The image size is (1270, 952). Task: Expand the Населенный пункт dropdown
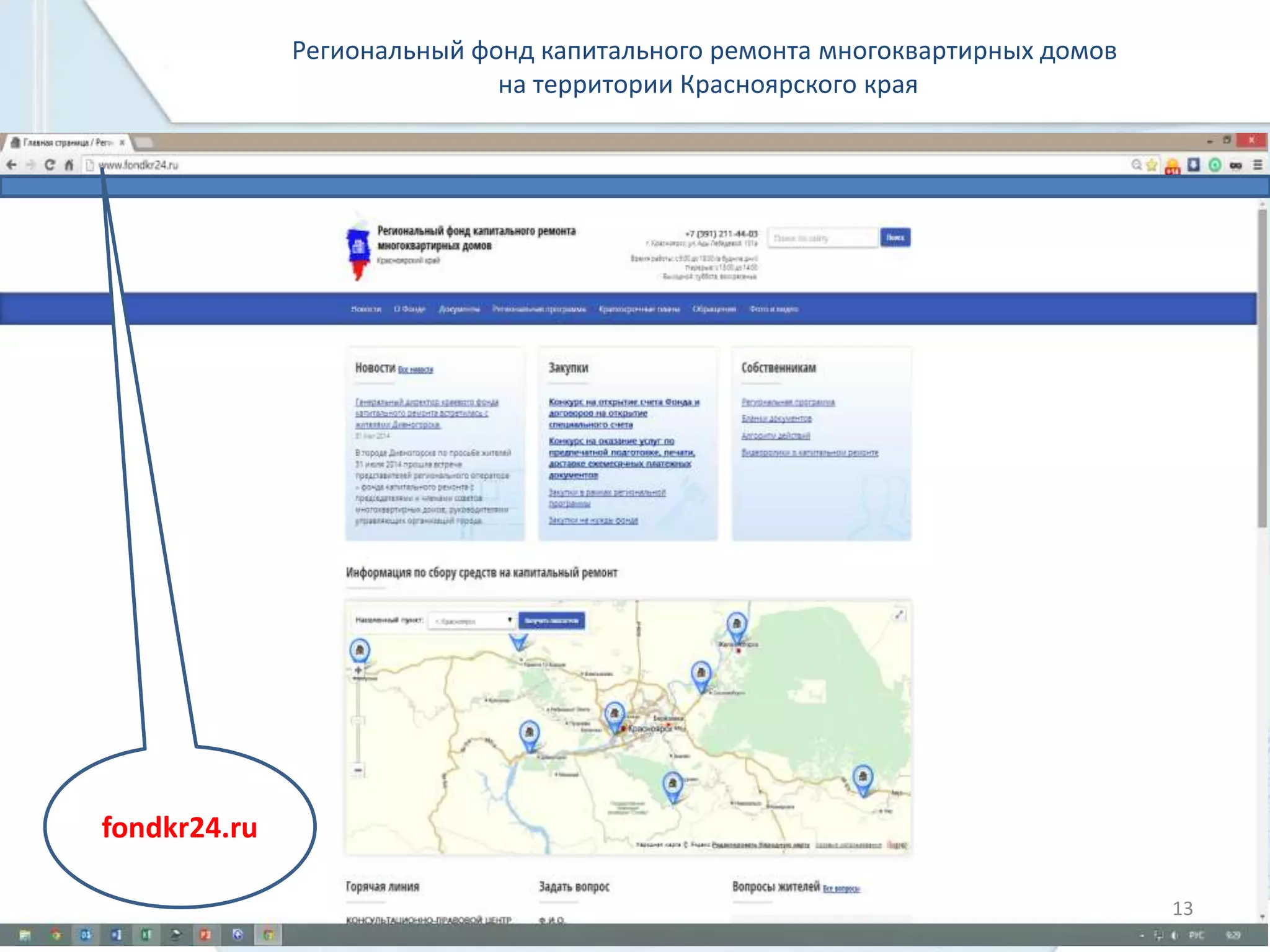tap(473, 620)
